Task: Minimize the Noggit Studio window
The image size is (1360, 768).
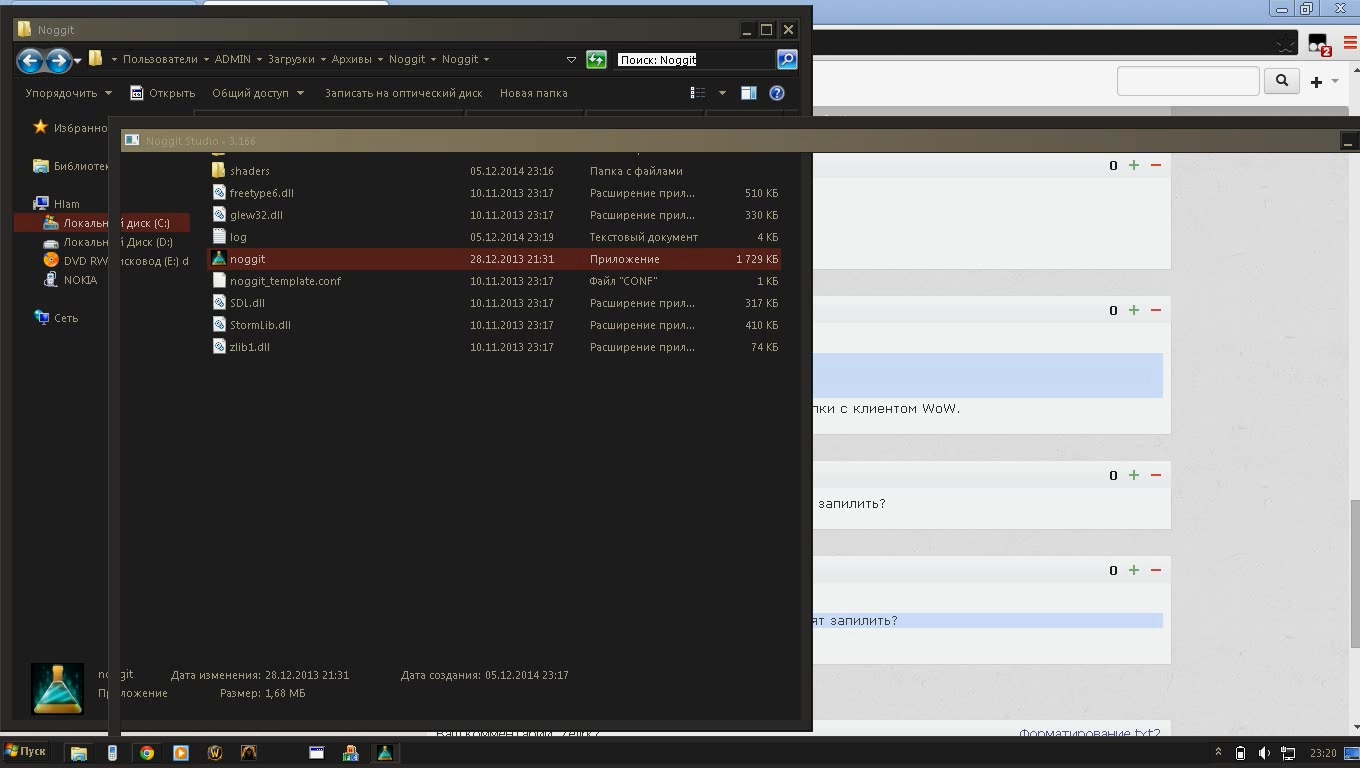Action: pyautogui.click(x=1347, y=142)
